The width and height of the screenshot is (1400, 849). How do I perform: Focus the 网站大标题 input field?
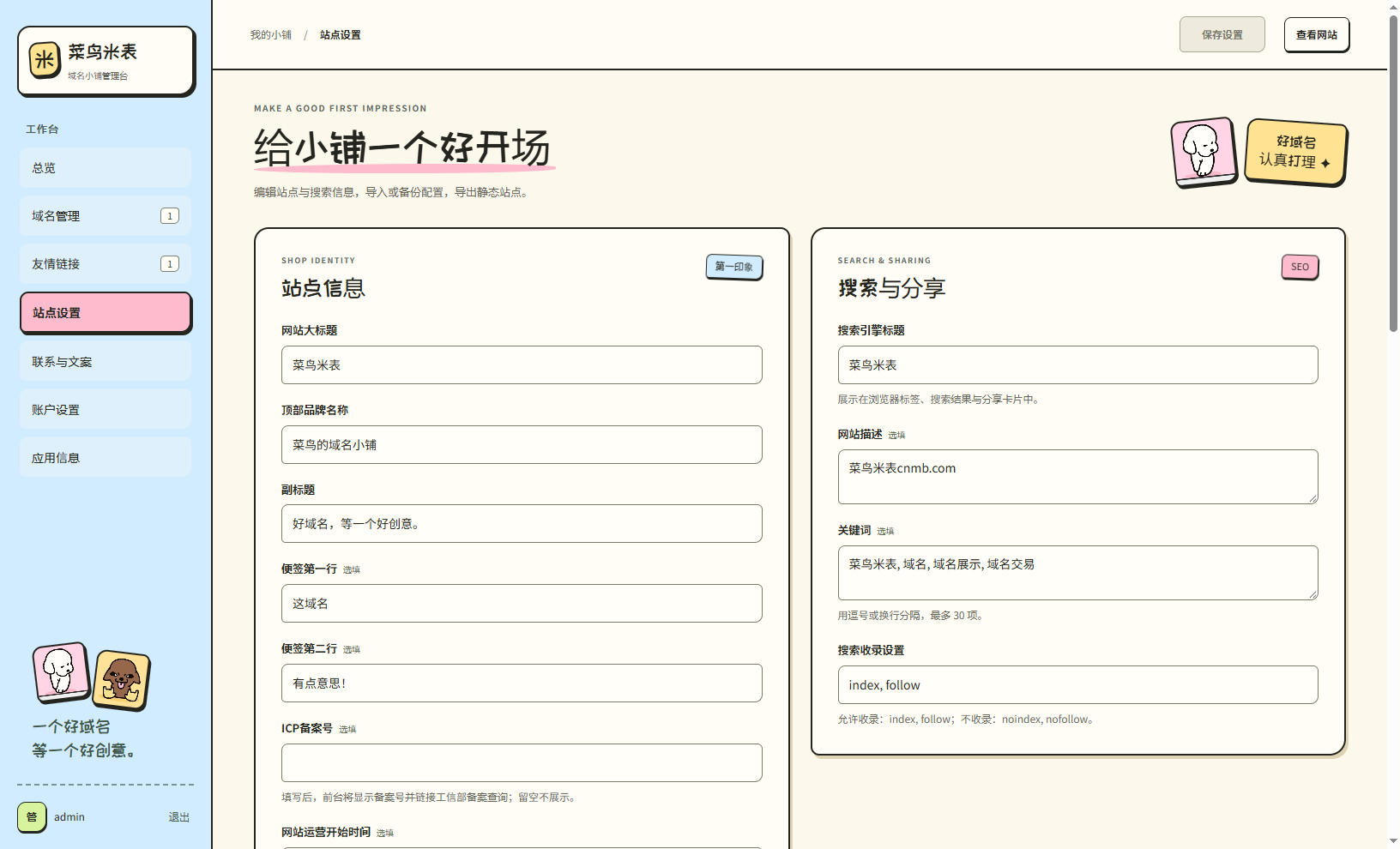(x=522, y=364)
